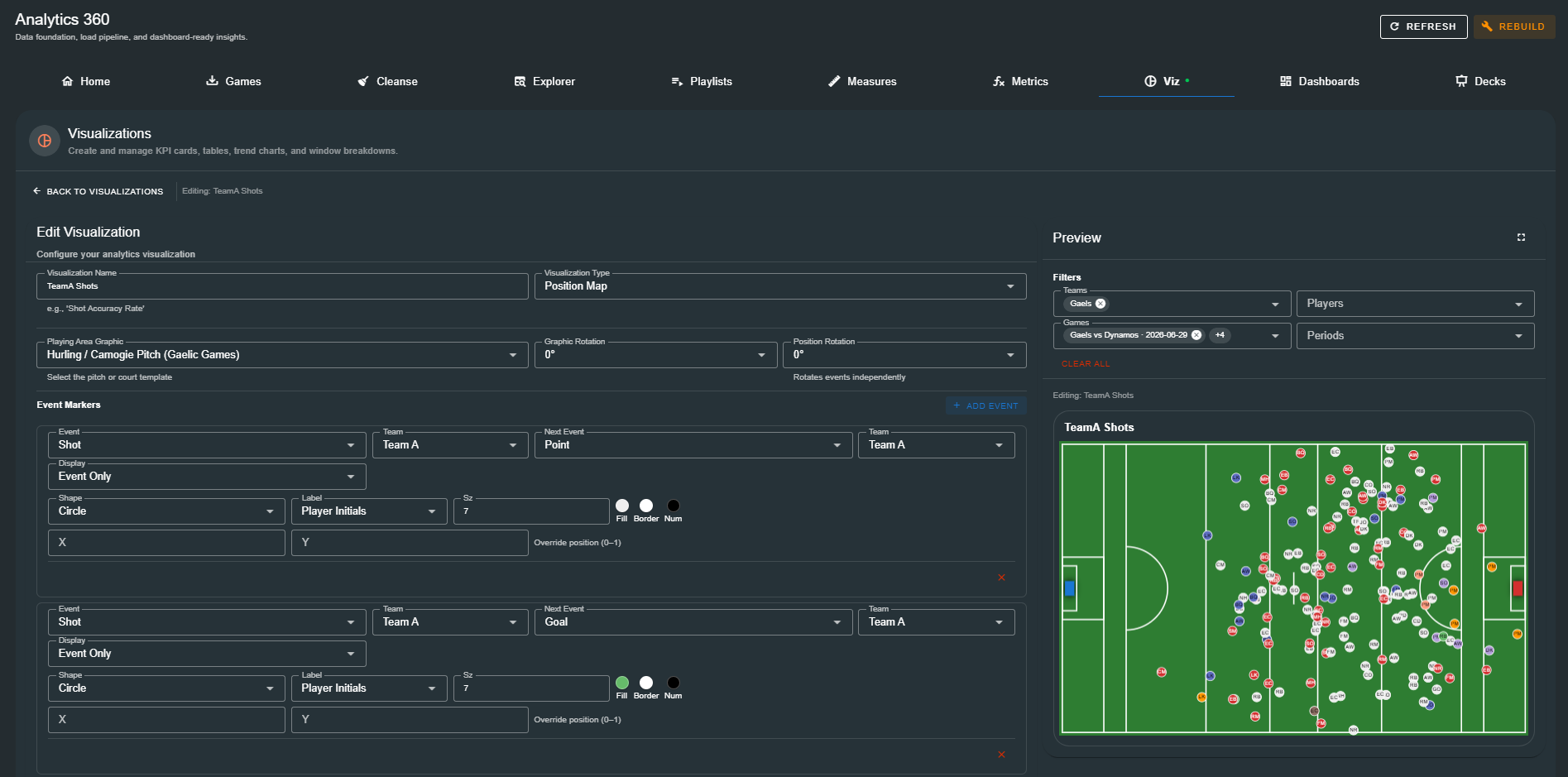Click the Visualization Name field
Image resolution: width=1568 pixels, height=777 pixels.
click(282, 286)
